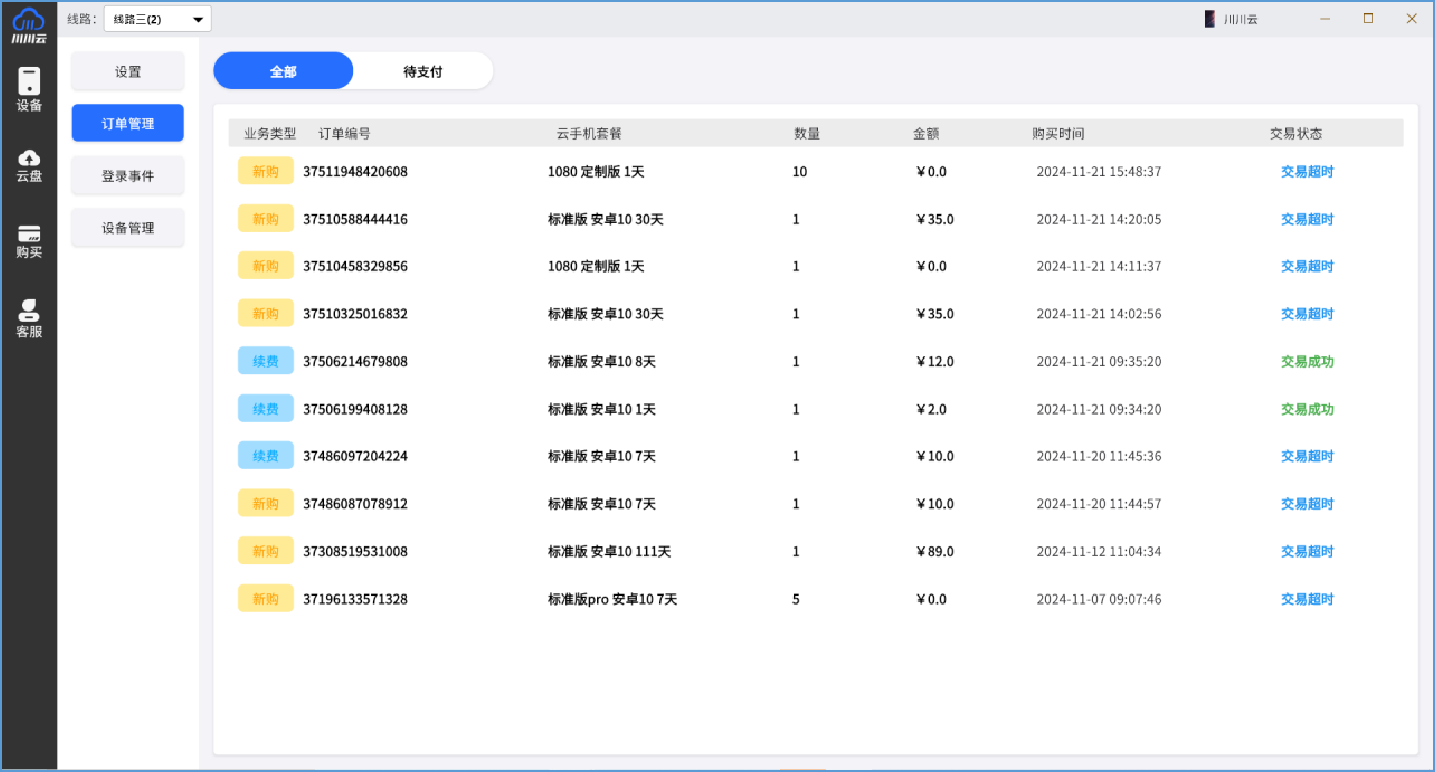Expand the 线路 line selection dropdown
This screenshot has width=1435, height=772.
click(157, 19)
